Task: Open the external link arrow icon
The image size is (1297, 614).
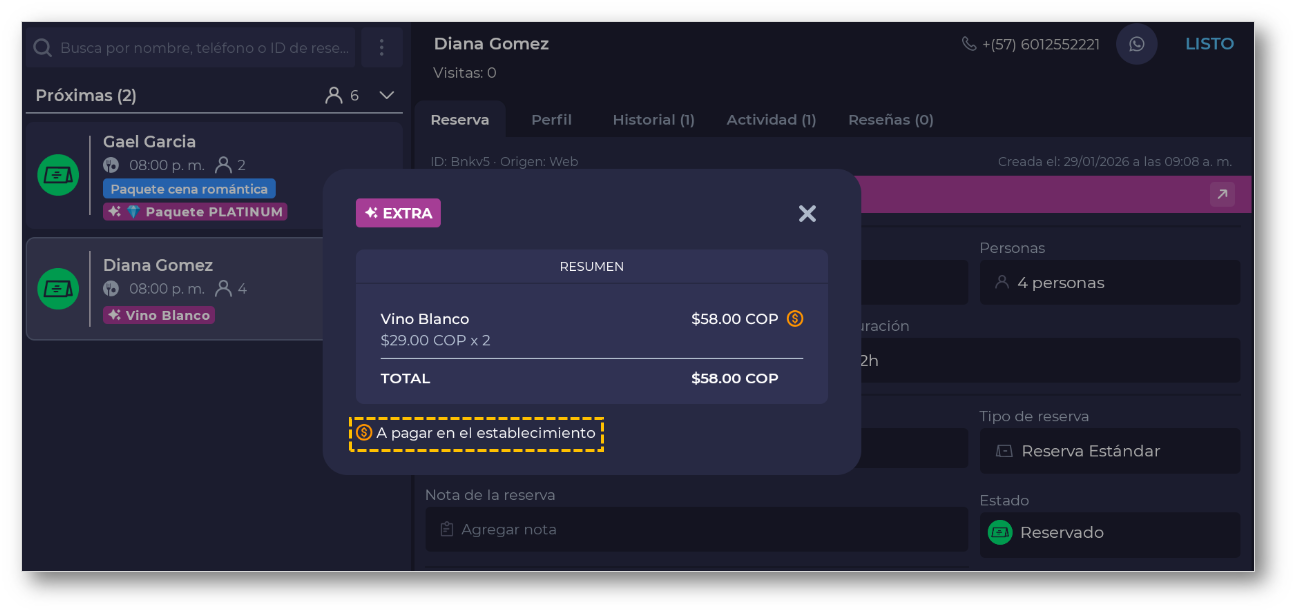Action: pos(1222,194)
